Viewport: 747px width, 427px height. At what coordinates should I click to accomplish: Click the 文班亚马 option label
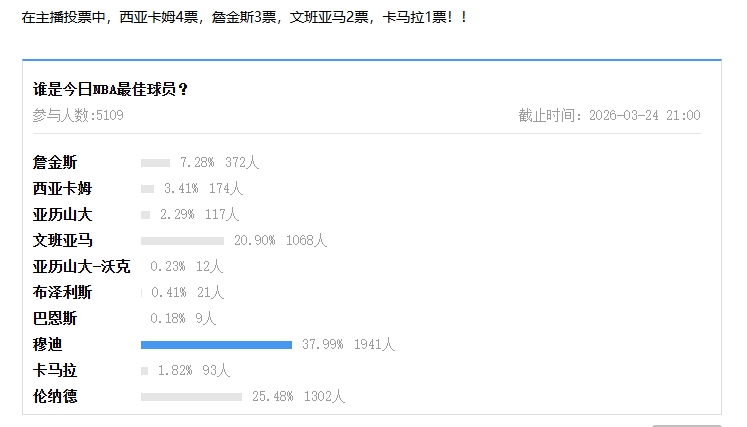(x=63, y=240)
